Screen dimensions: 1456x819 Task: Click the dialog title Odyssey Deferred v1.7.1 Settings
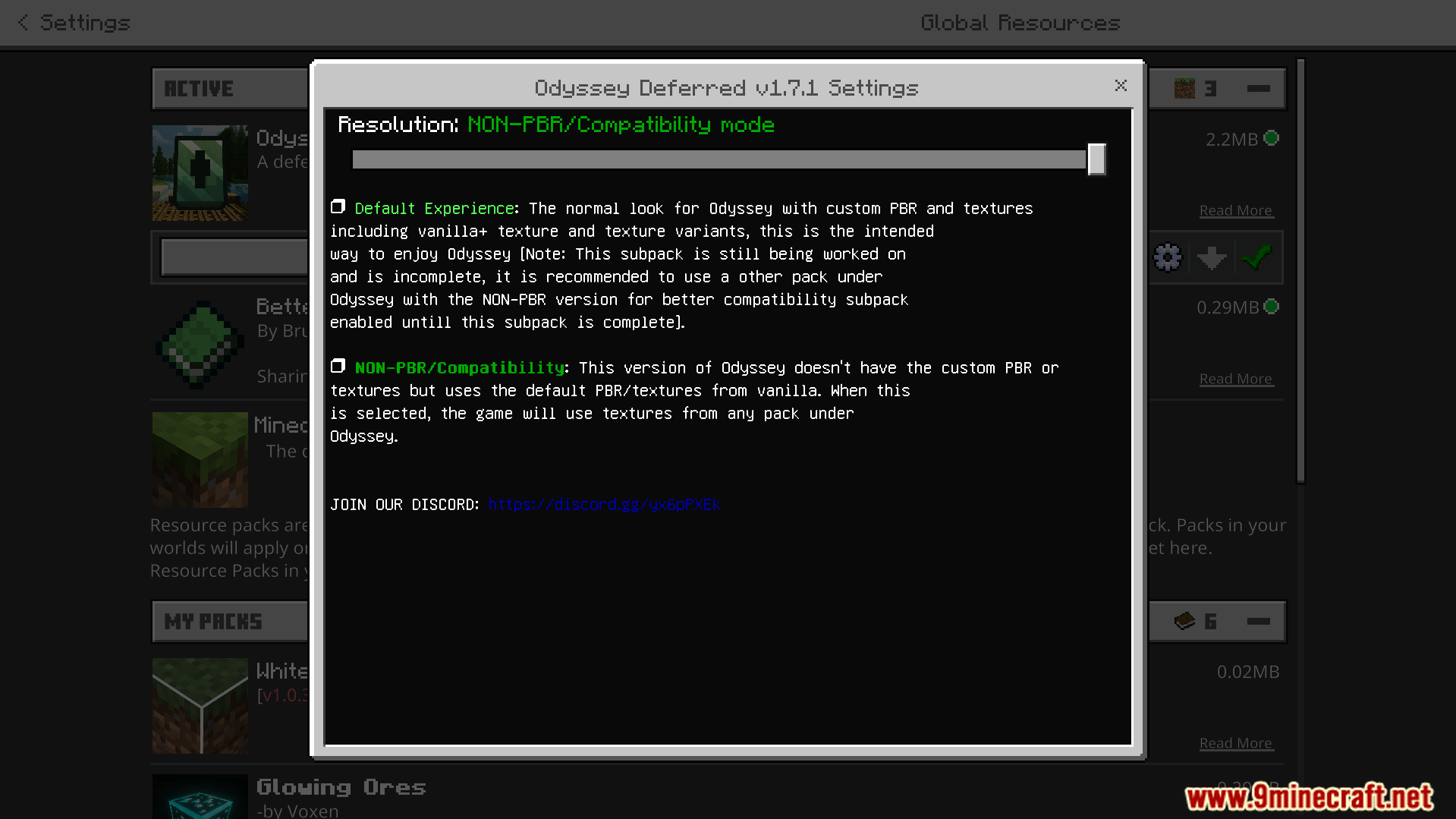[726, 88]
